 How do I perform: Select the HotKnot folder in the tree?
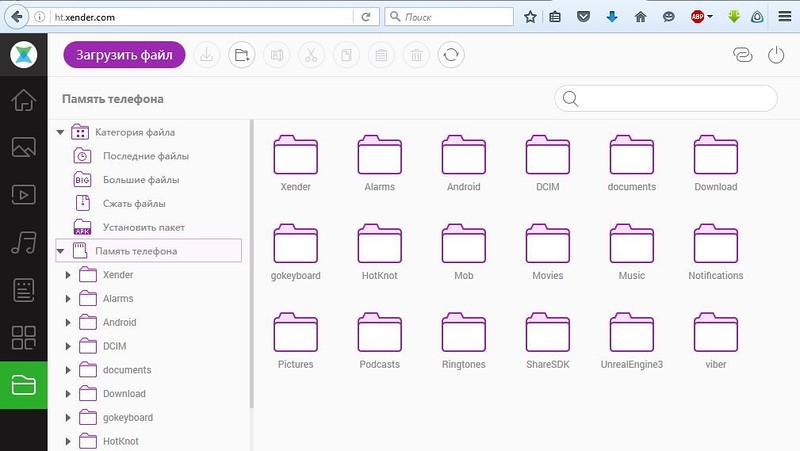(120, 441)
